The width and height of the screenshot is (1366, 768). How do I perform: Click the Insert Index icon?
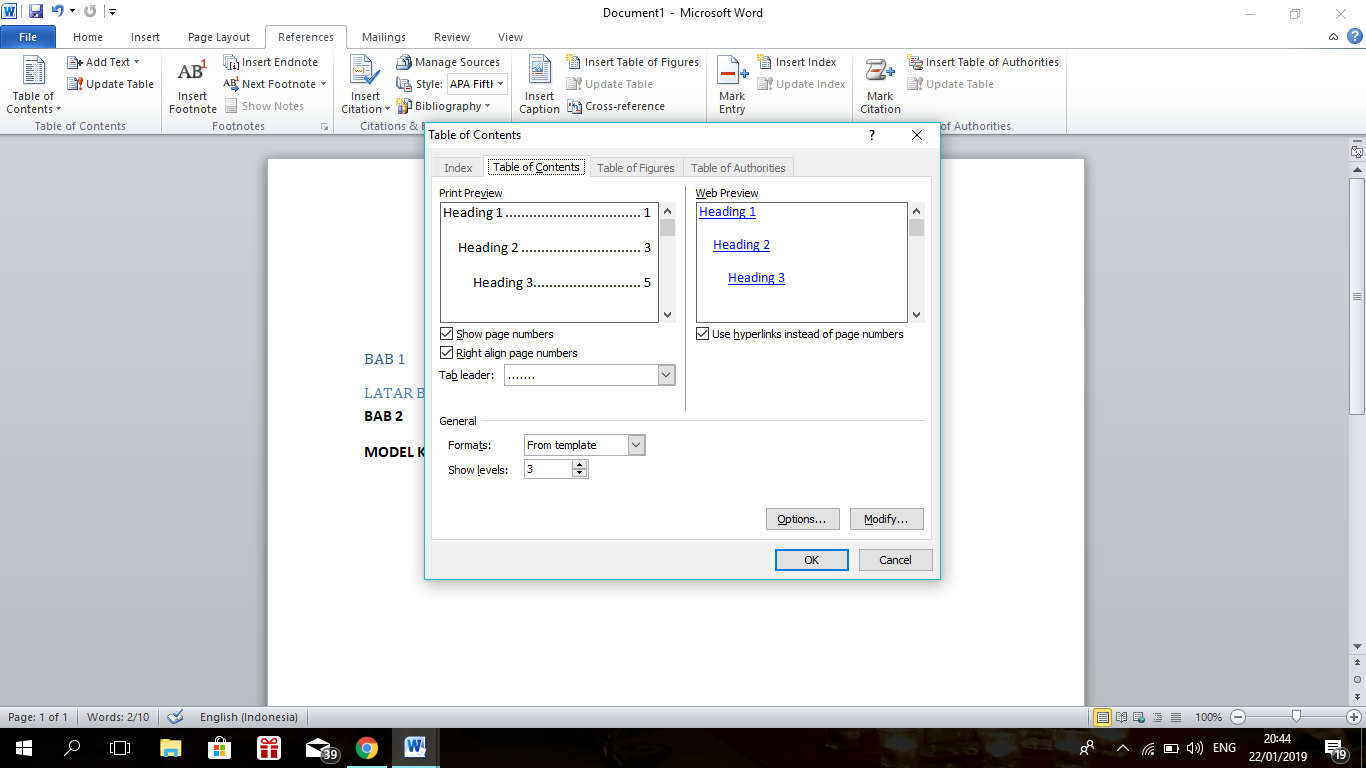tap(765, 62)
